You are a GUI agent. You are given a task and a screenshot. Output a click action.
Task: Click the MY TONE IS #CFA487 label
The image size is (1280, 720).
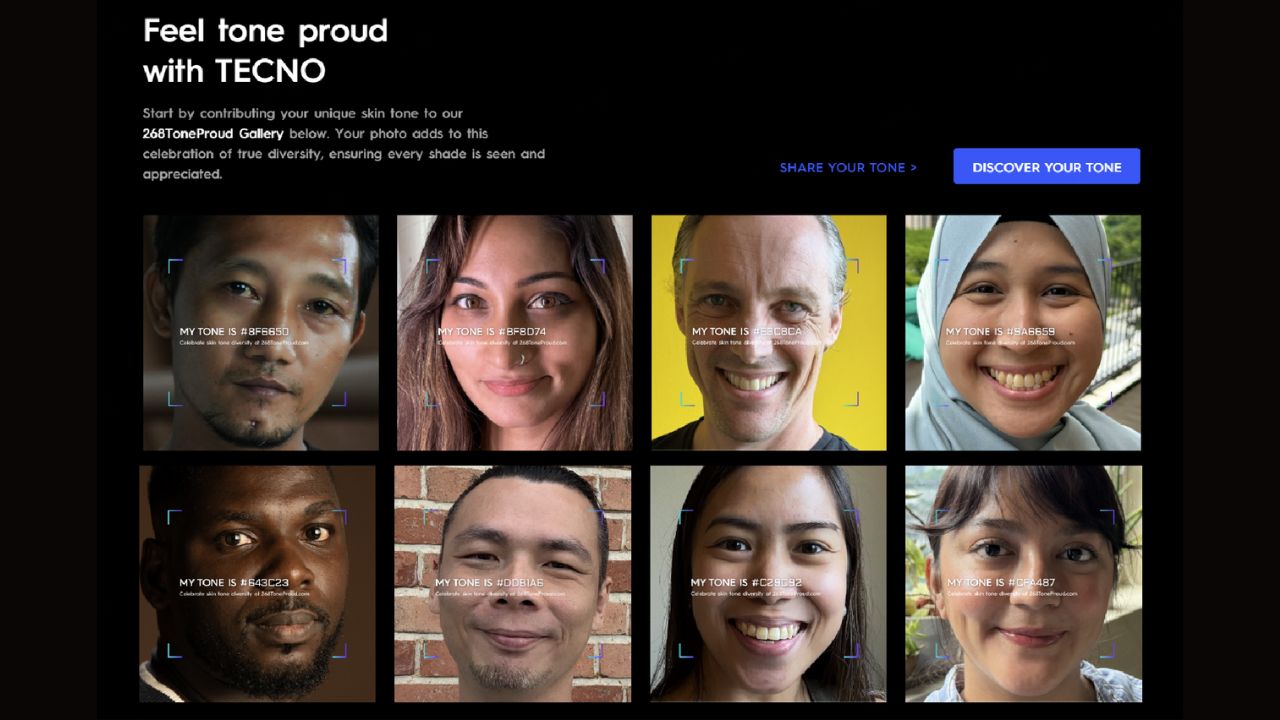pos(1001,582)
